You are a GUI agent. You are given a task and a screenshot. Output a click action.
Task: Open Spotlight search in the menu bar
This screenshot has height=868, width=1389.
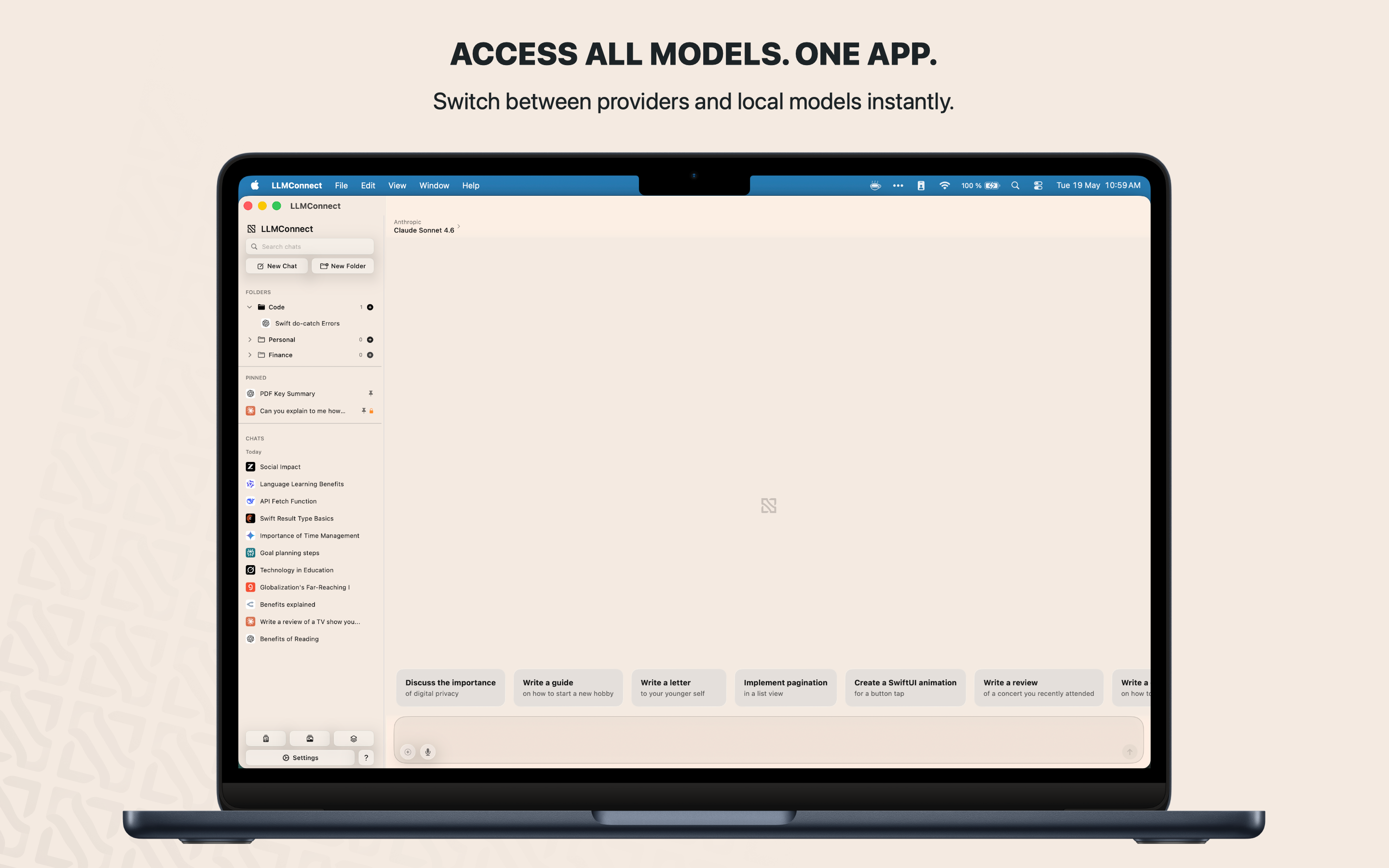tap(1015, 186)
